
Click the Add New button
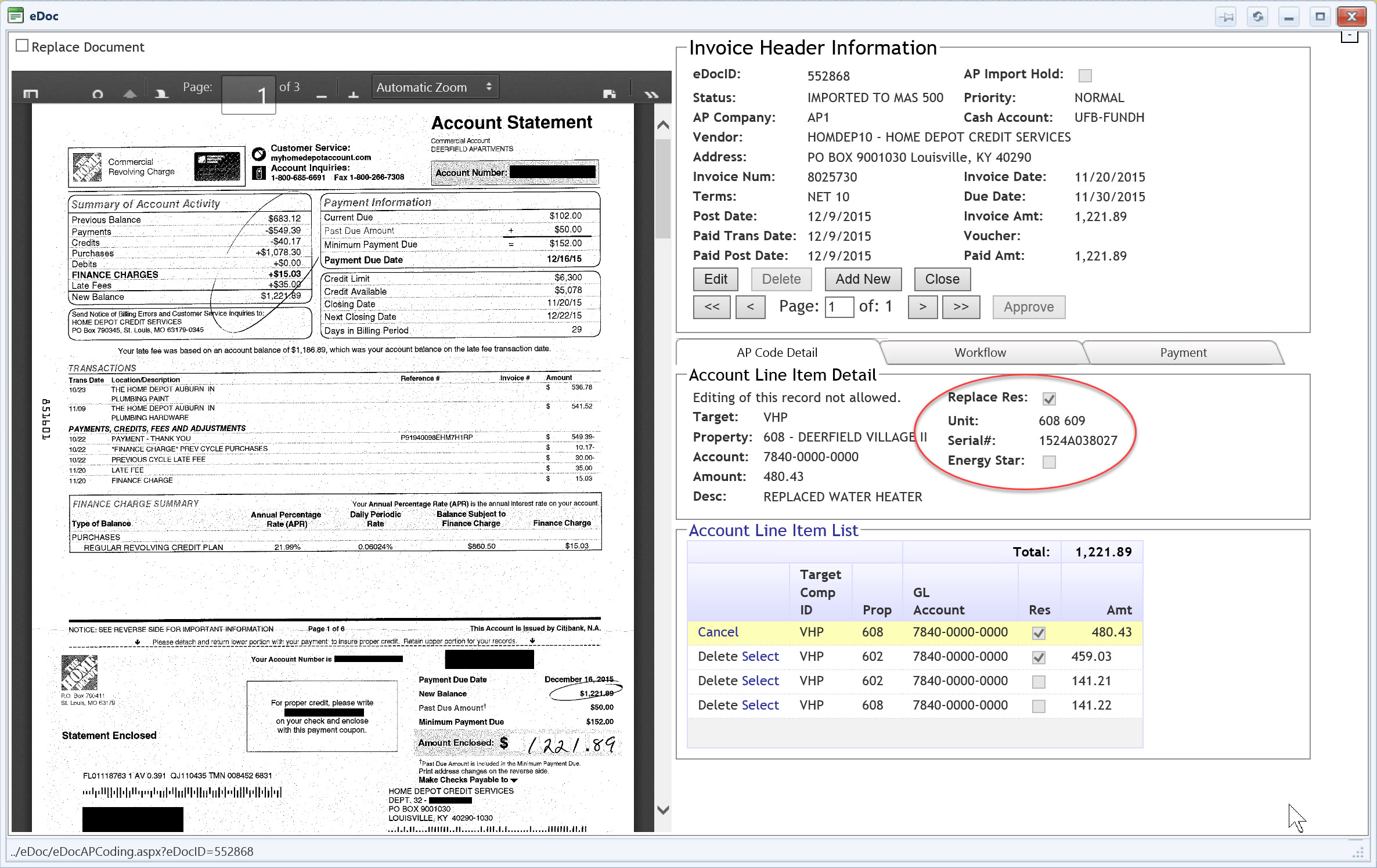862,279
